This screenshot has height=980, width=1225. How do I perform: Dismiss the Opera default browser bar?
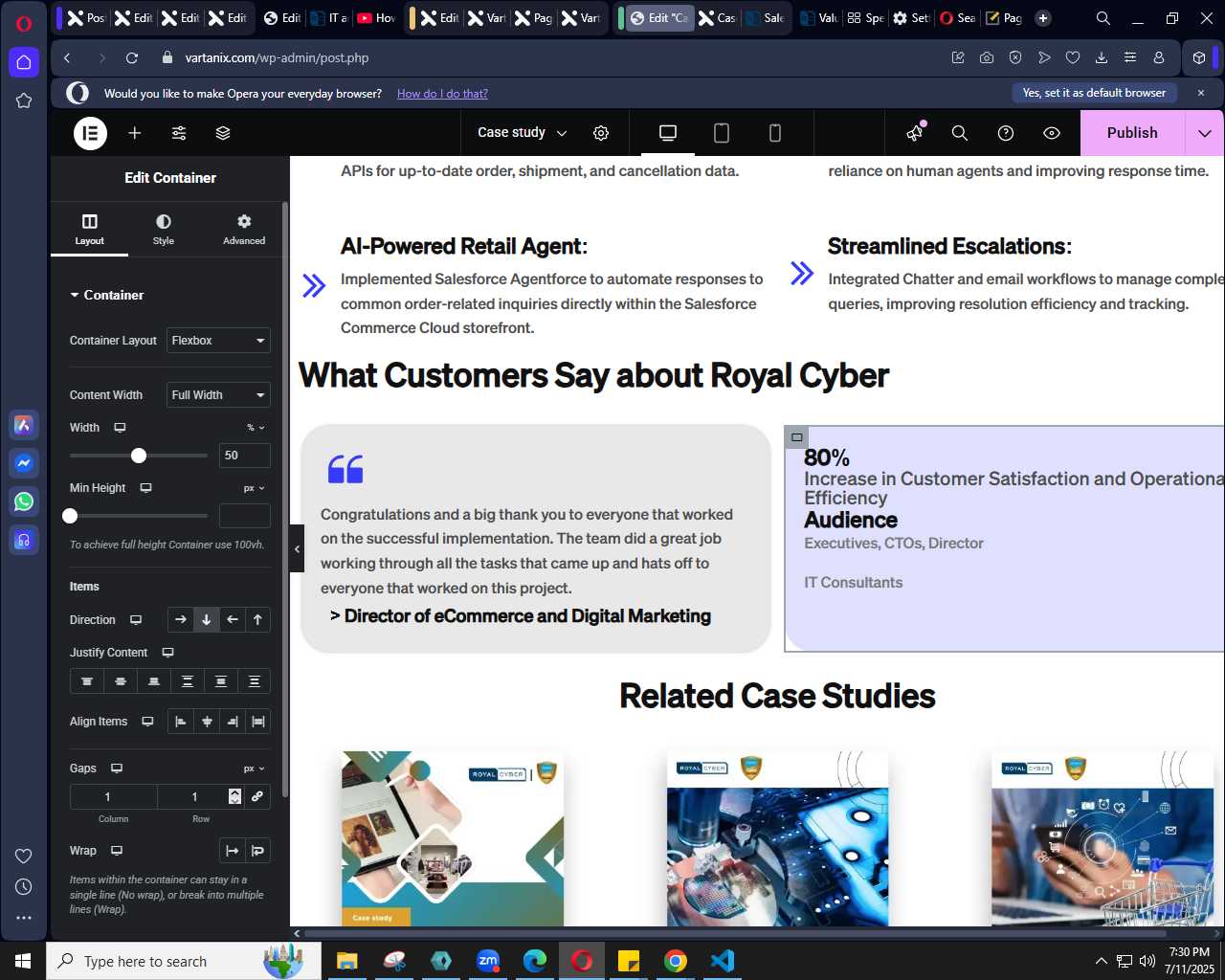tap(1201, 93)
